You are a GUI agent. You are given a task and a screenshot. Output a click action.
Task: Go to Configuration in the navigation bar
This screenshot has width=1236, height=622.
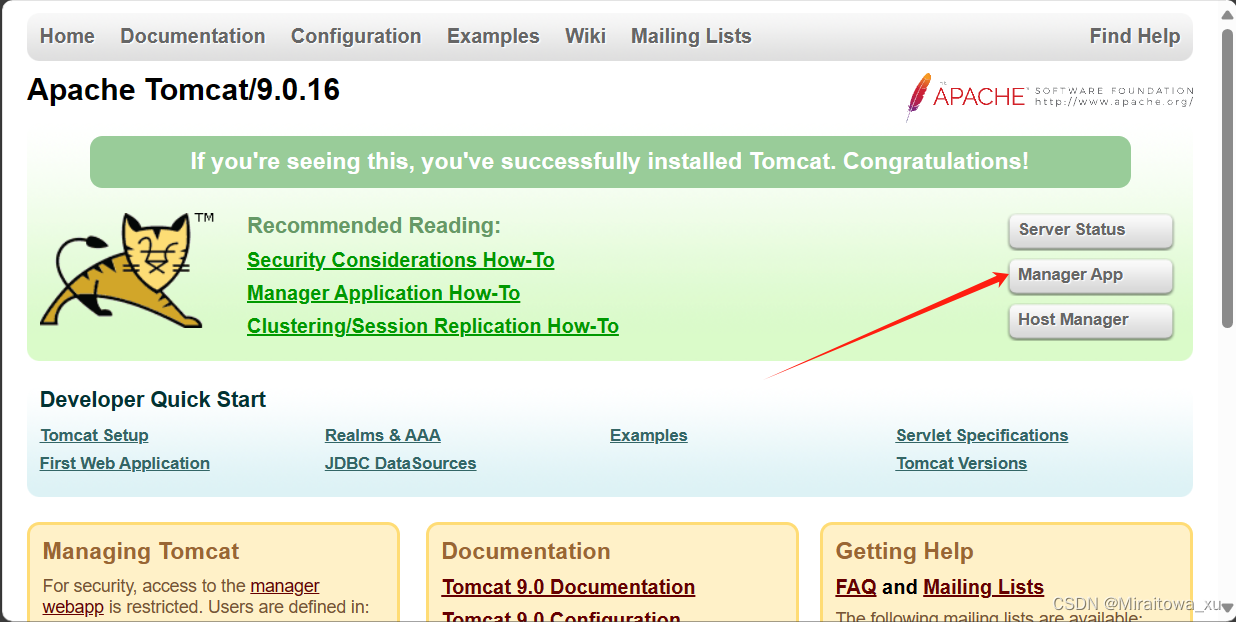pyautogui.click(x=356, y=36)
